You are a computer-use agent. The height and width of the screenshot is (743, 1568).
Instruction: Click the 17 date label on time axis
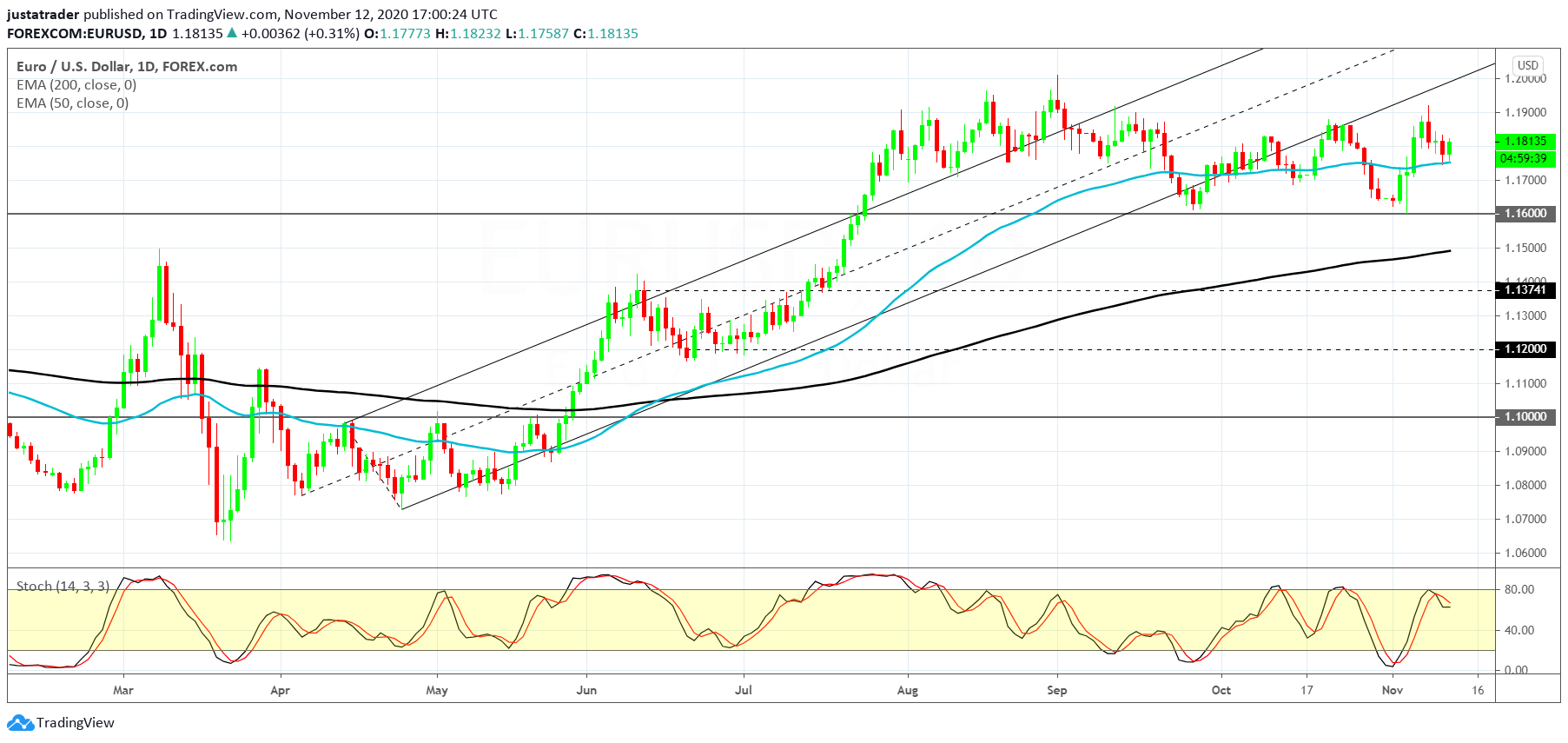click(1307, 691)
